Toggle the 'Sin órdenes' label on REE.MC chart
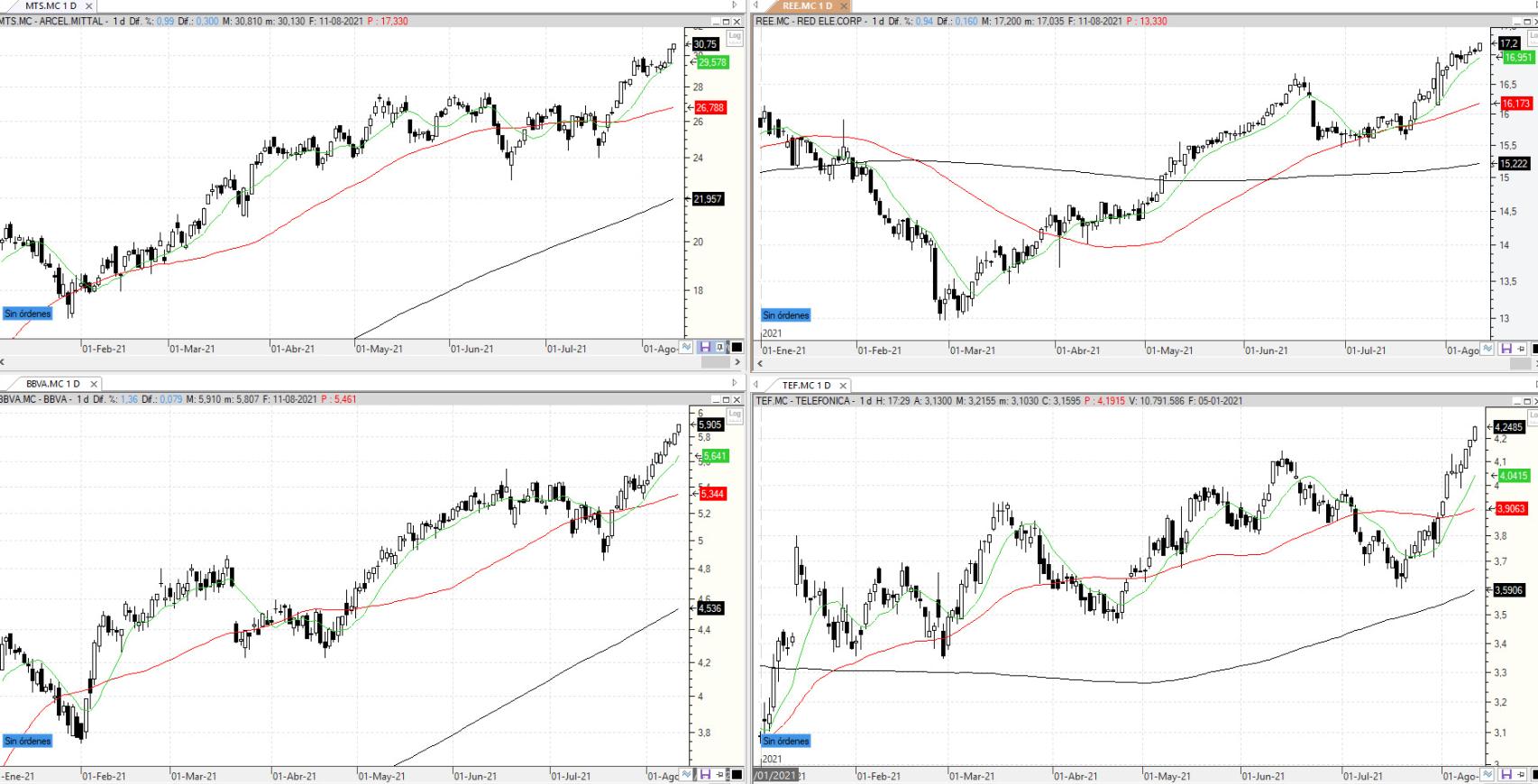The image size is (1538, 784). [786, 315]
